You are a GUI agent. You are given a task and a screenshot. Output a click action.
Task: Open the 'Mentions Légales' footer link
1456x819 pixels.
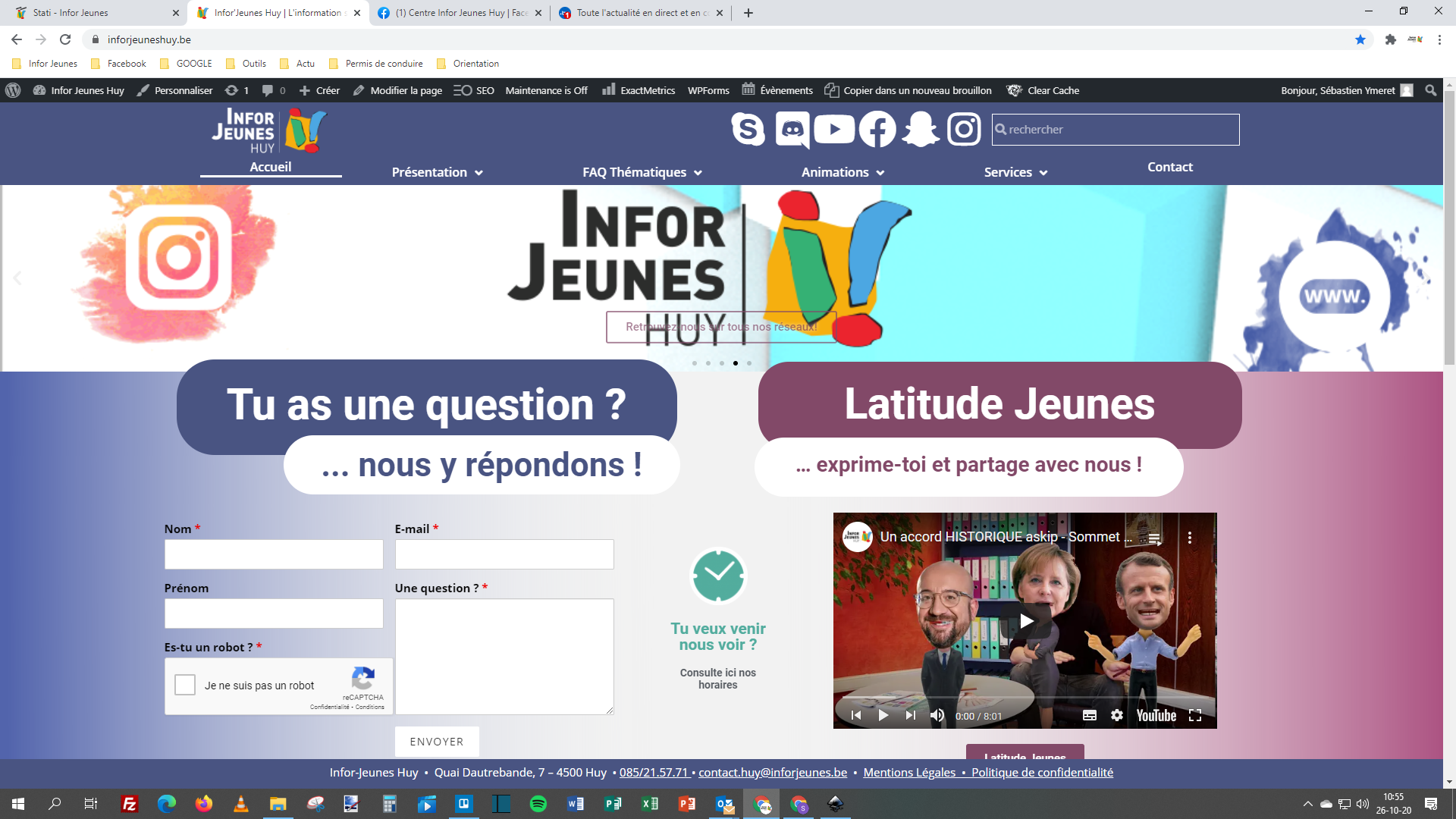point(909,772)
